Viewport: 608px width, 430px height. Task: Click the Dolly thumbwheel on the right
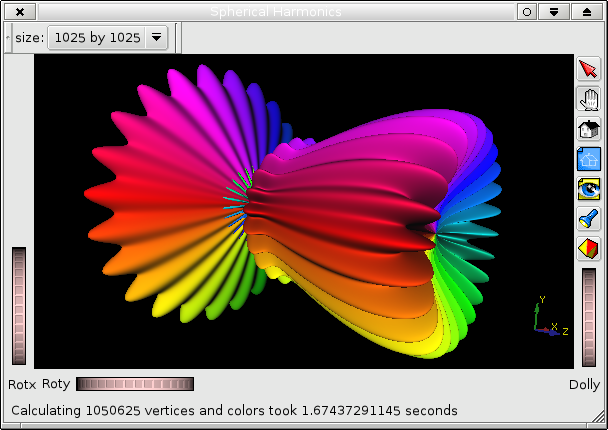point(589,318)
